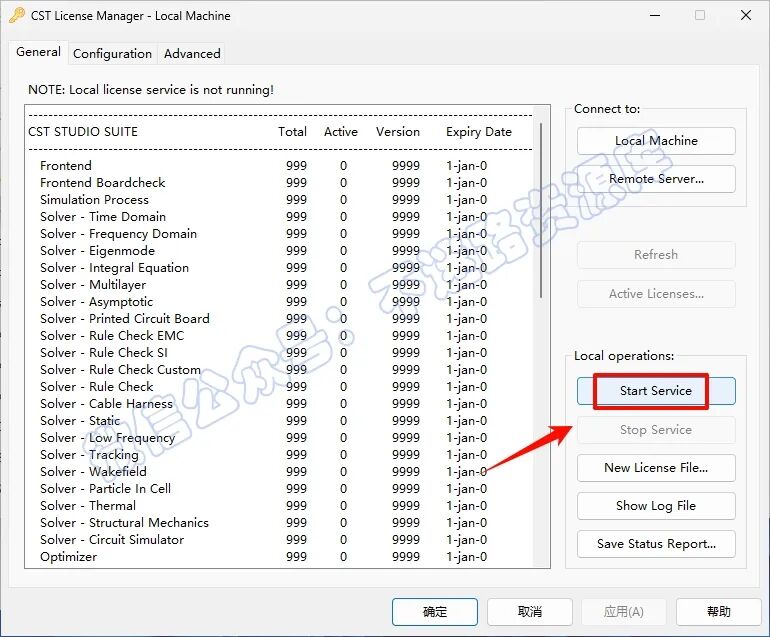
Task: Save Status Report...
Action: (x=656, y=544)
